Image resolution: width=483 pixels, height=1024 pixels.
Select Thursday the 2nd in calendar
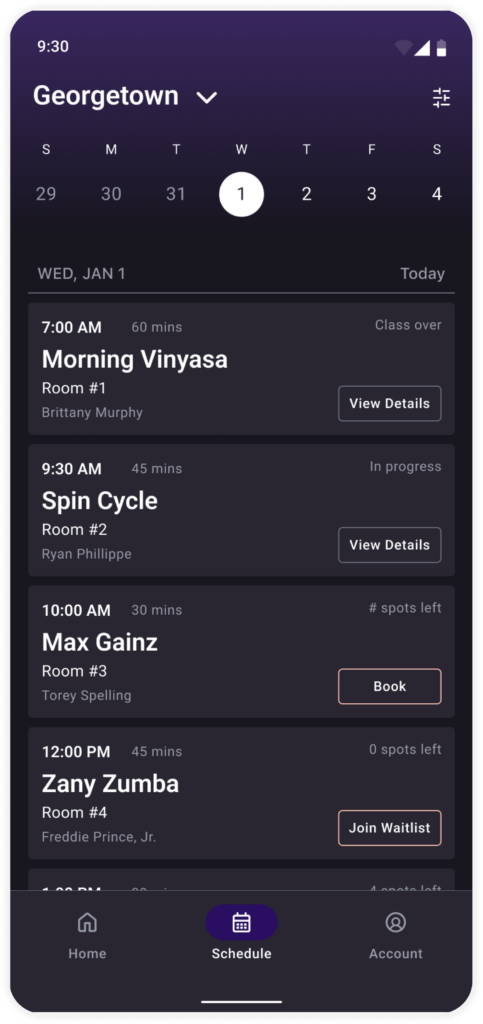306,194
